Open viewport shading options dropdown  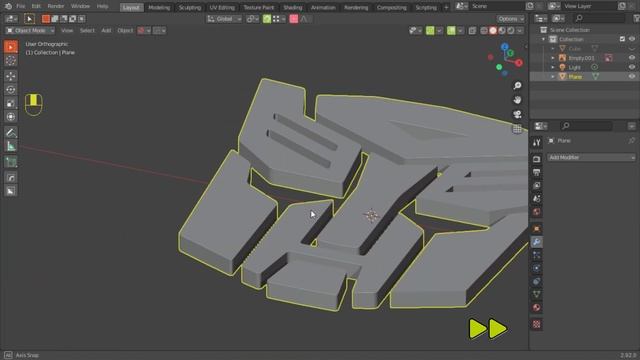tap(520, 31)
